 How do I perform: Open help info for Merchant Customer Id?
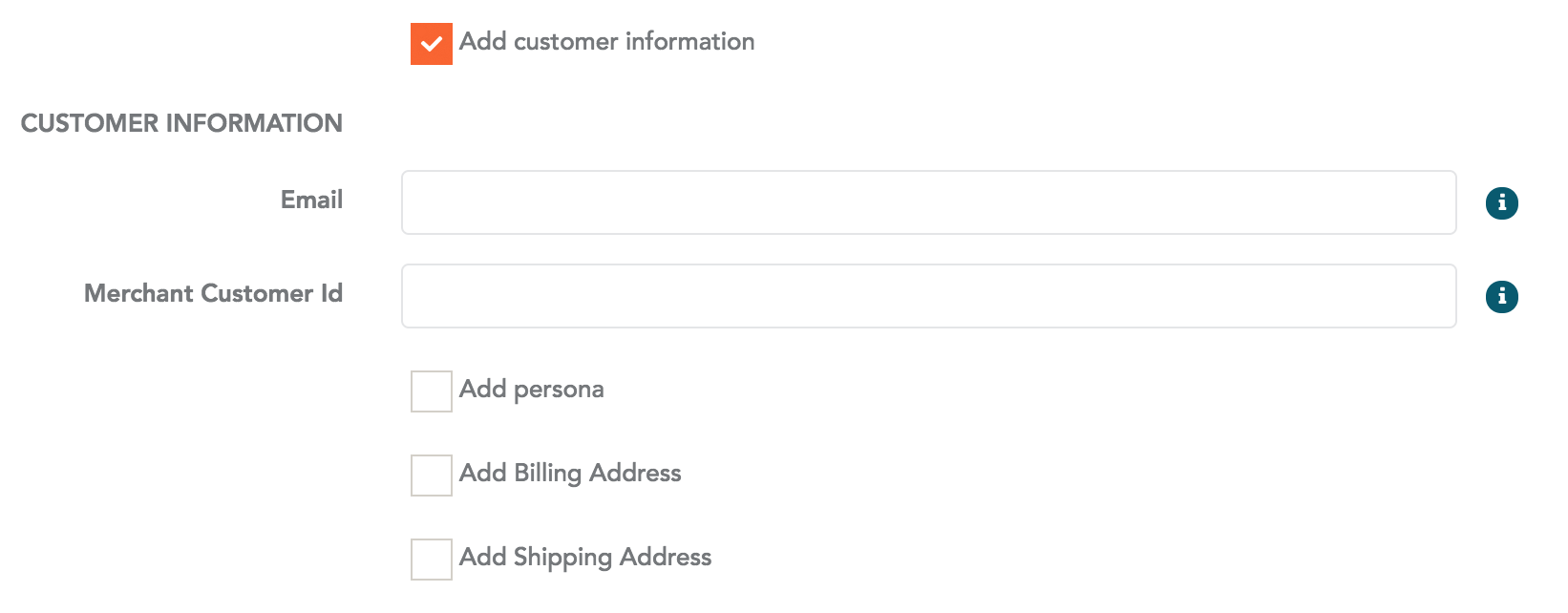1501,297
